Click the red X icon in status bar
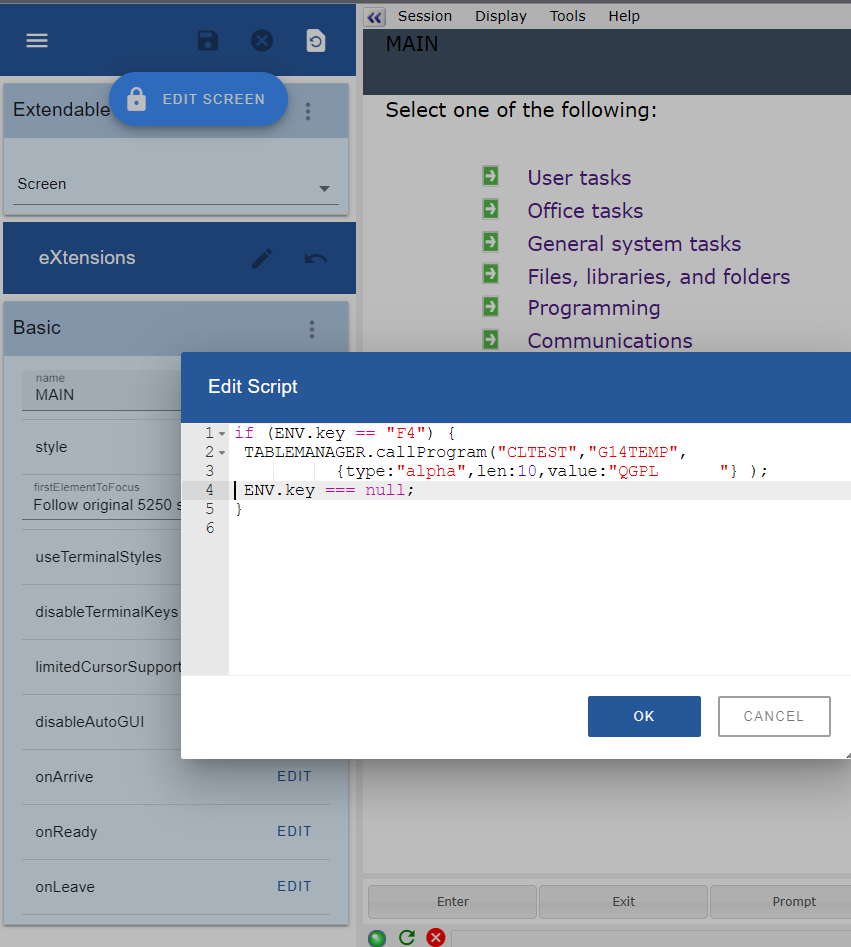This screenshot has height=947, width=851. pyautogui.click(x=436, y=938)
